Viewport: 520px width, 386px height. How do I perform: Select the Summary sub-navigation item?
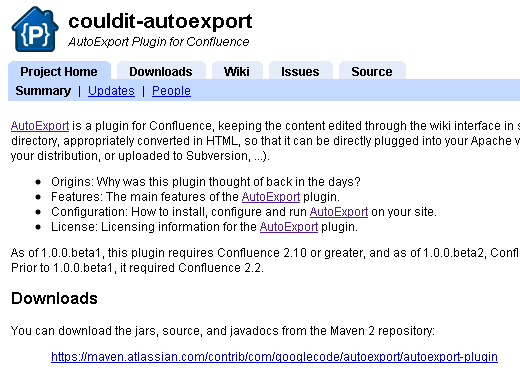[x=43, y=91]
